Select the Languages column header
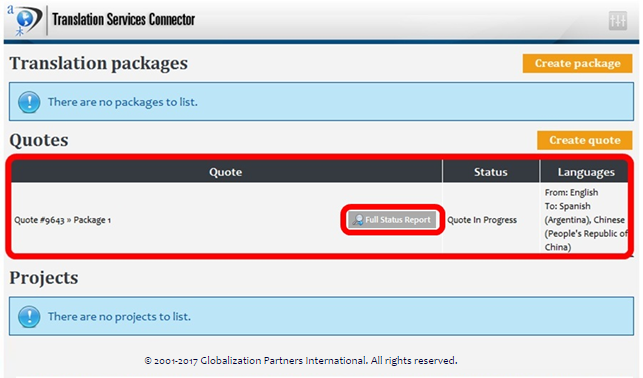The image size is (643, 378). (586, 172)
